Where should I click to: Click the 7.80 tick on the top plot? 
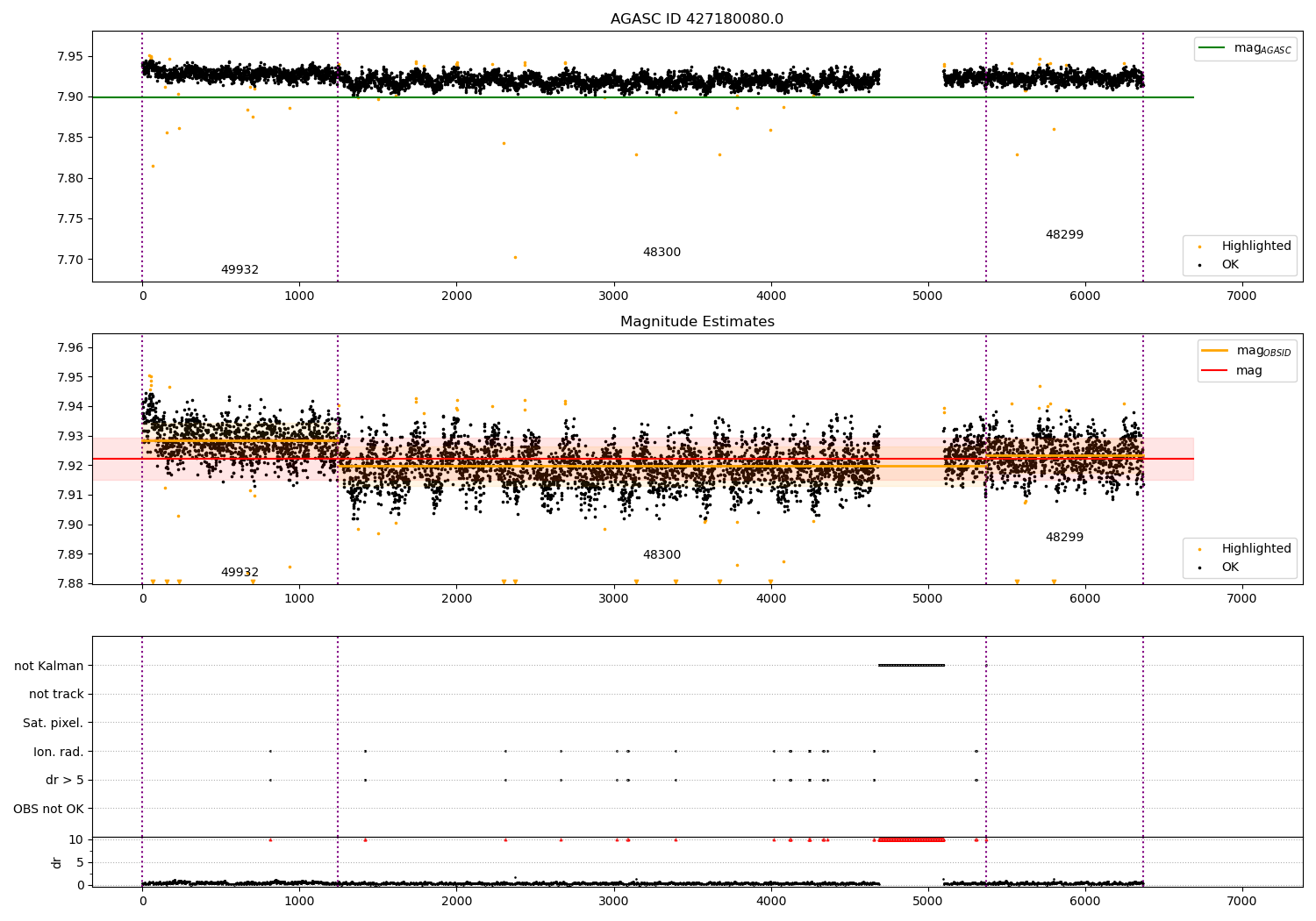tap(70, 179)
